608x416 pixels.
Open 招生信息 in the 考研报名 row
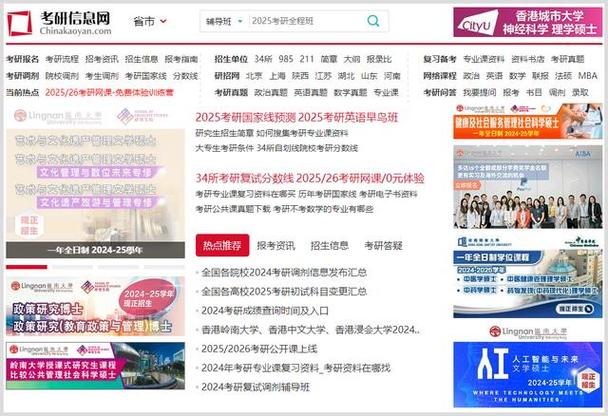coord(142,59)
